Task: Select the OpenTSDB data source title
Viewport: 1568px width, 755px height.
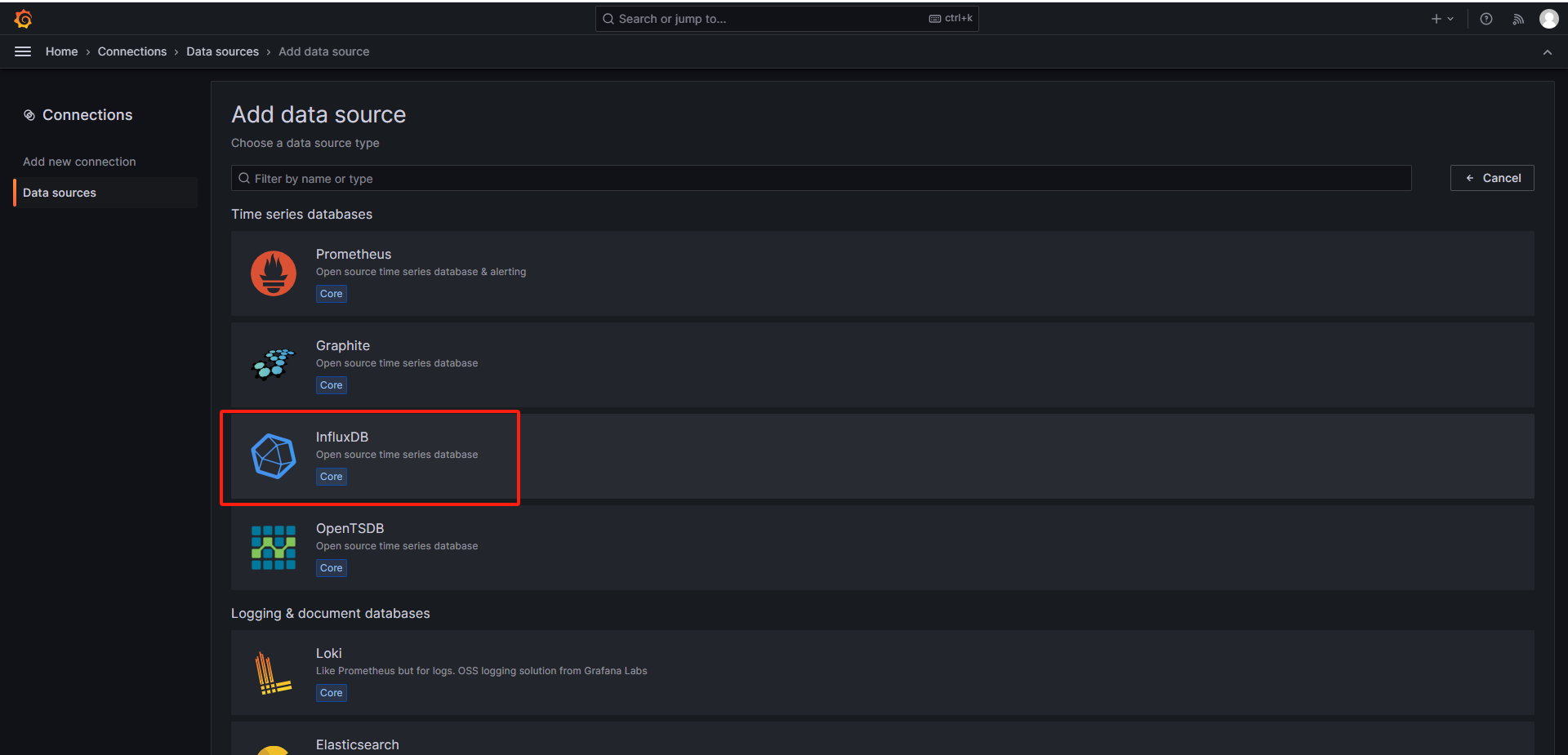Action: point(350,528)
